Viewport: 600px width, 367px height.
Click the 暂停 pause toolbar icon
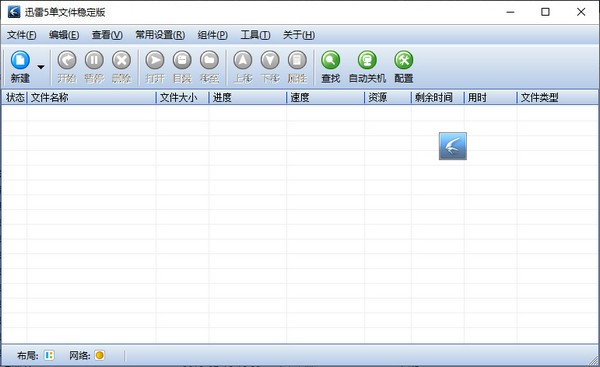pyautogui.click(x=94, y=60)
